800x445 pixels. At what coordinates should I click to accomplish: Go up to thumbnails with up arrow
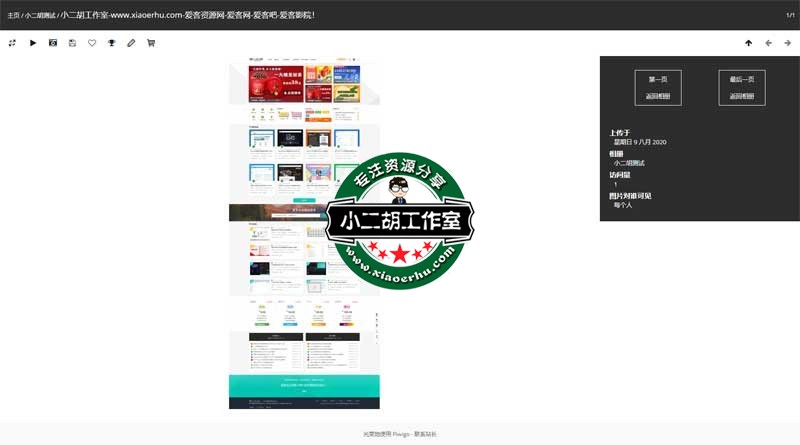748,43
